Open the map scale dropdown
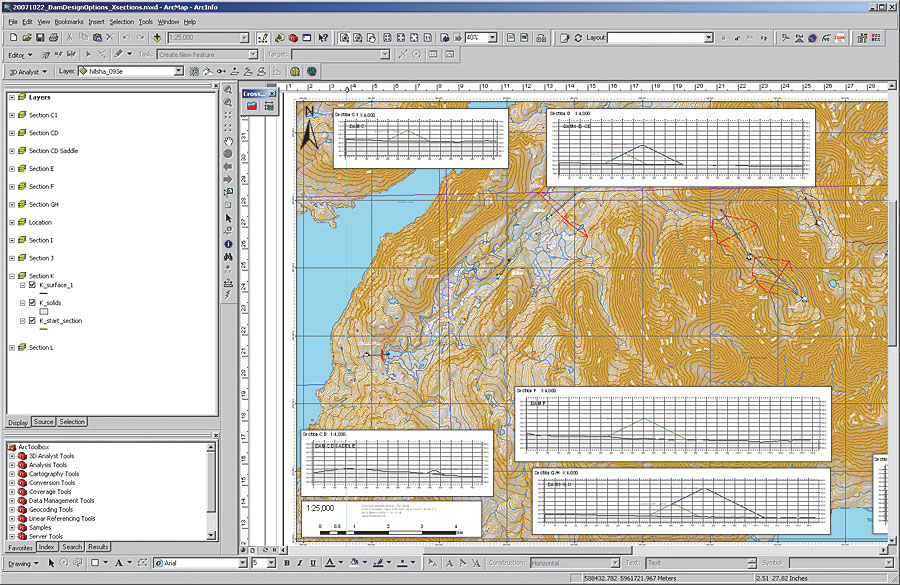This screenshot has height=585, width=900. pos(244,38)
